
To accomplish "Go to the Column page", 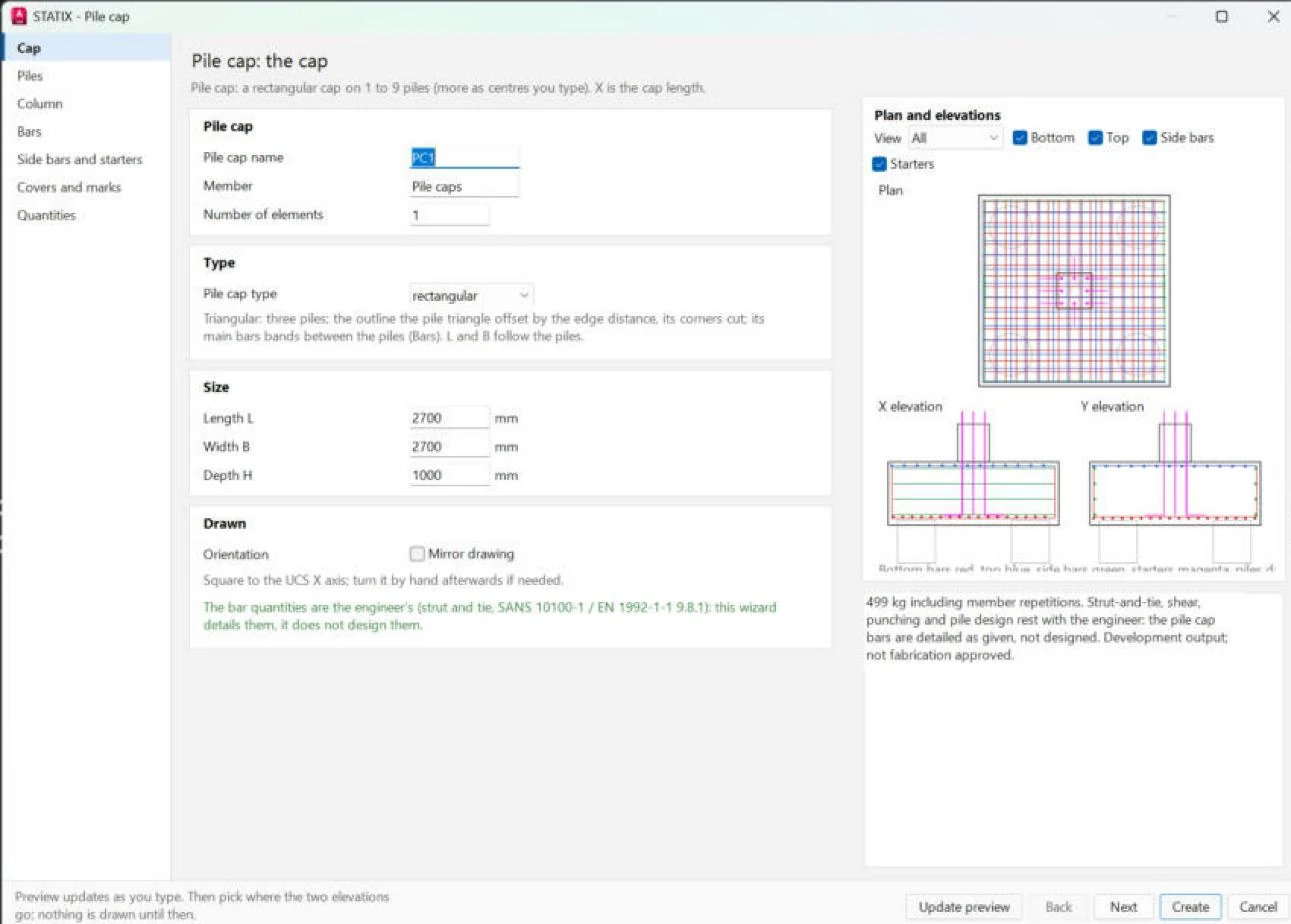I will [x=86, y=104].
